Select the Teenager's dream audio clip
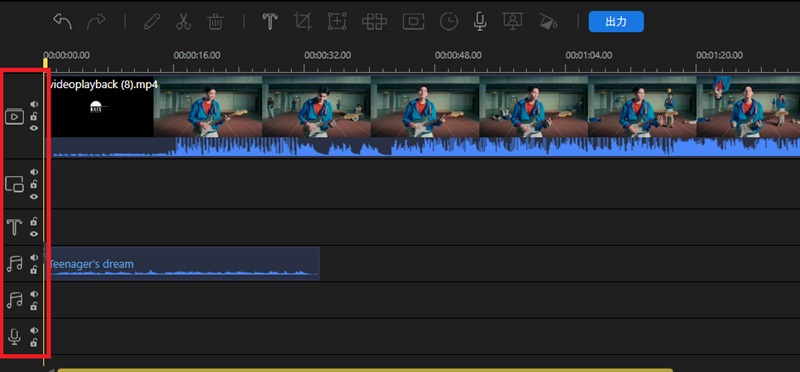 click(183, 263)
